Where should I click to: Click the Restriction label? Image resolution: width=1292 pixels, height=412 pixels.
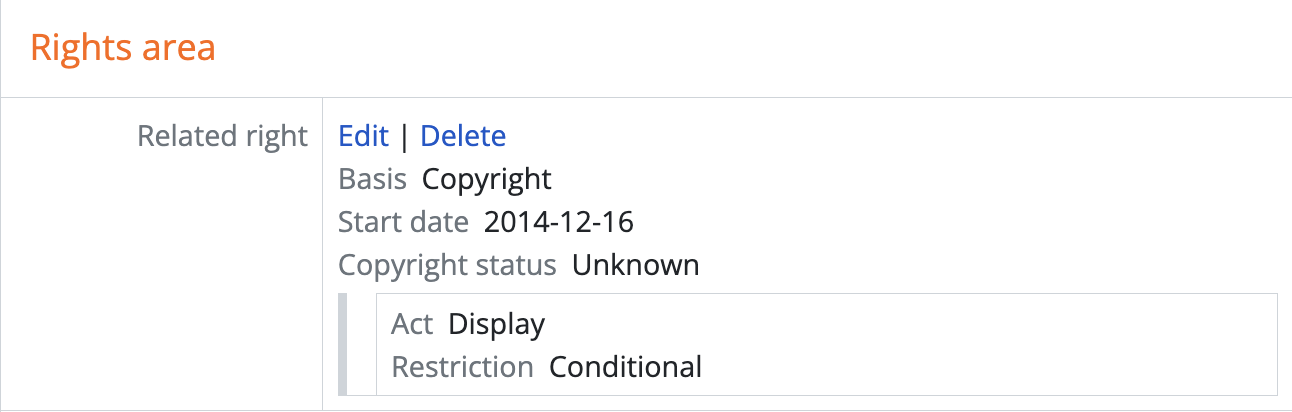462,367
